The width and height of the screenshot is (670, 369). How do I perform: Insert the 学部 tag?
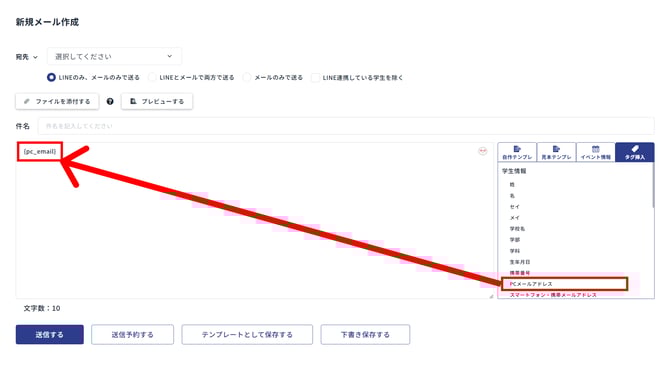click(514, 240)
